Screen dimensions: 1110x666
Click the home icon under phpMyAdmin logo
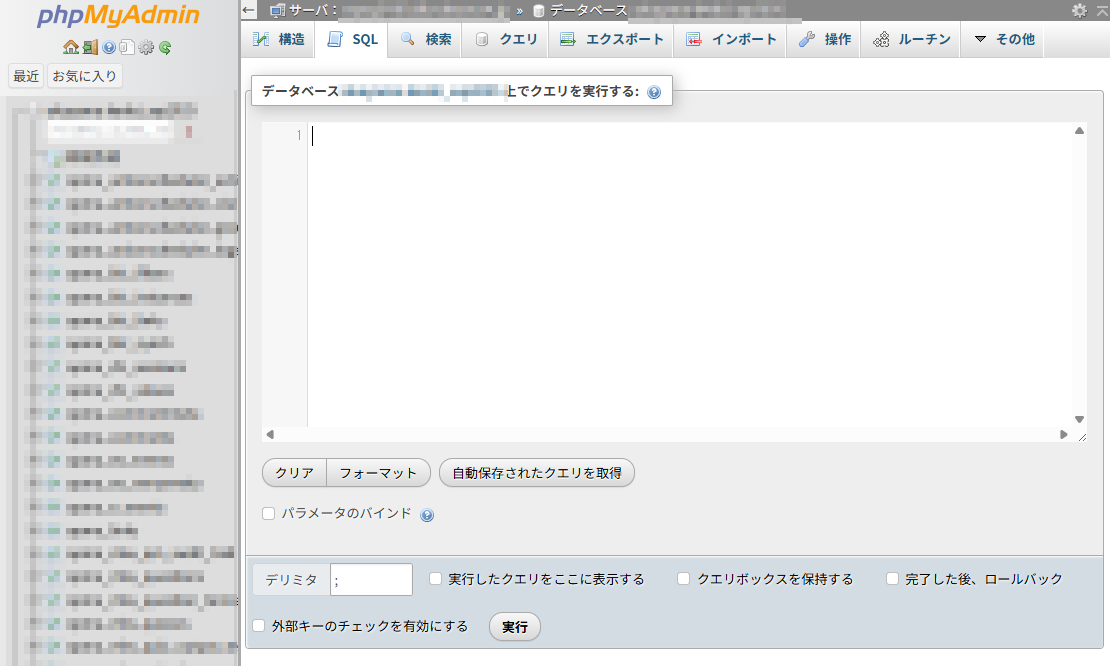(x=70, y=47)
